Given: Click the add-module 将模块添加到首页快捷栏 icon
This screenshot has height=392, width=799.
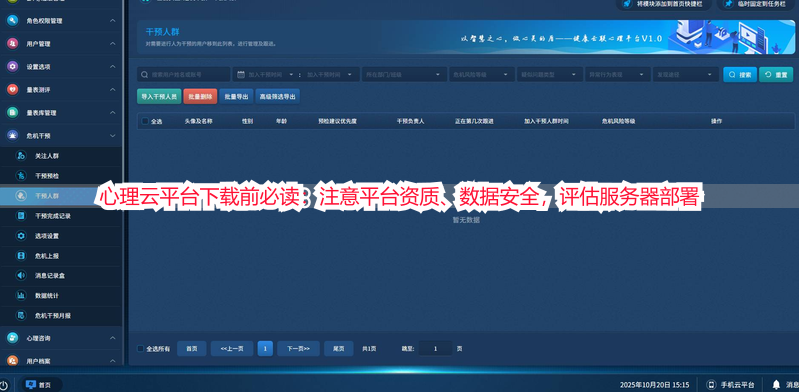Looking at the screenshot, I should point(627,4).
